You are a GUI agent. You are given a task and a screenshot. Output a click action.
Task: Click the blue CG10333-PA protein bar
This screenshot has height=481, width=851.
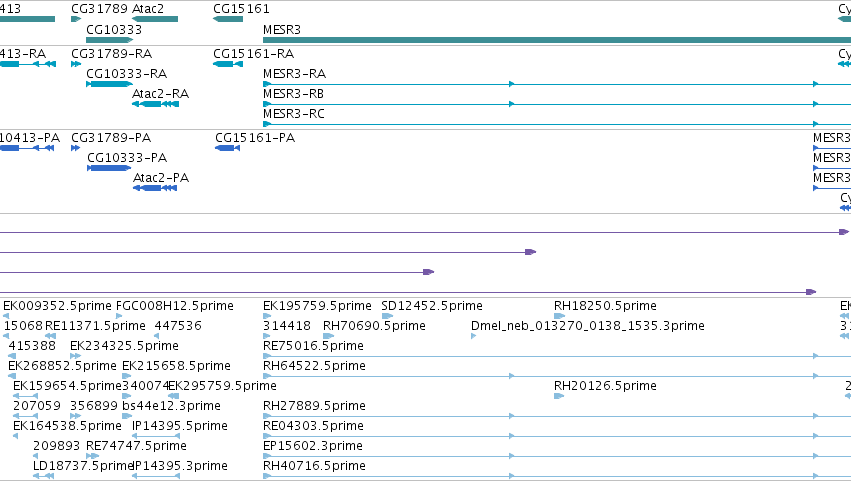point(109,168)
